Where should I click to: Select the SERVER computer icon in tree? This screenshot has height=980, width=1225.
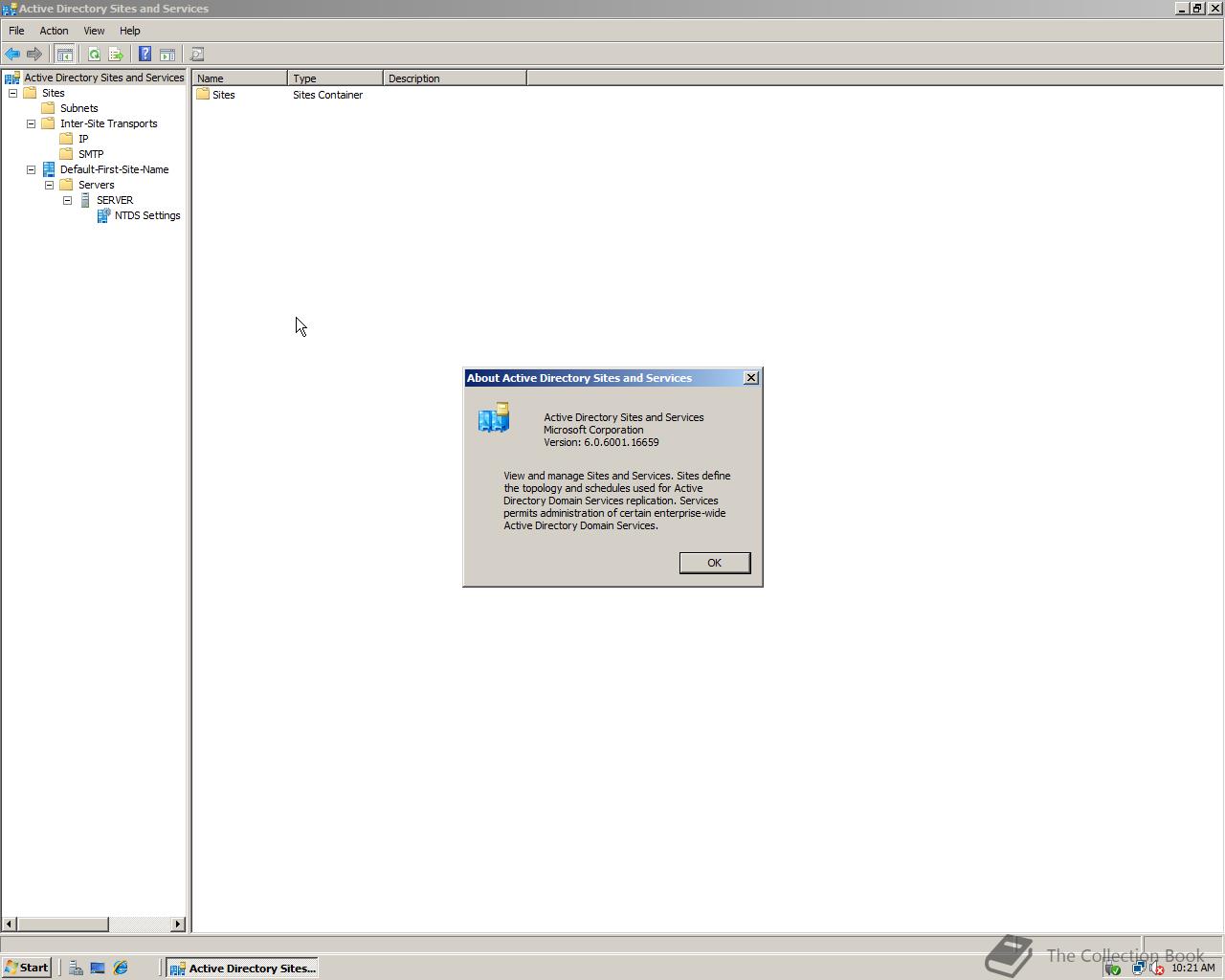pyautogui.click(x=85, y=200)
